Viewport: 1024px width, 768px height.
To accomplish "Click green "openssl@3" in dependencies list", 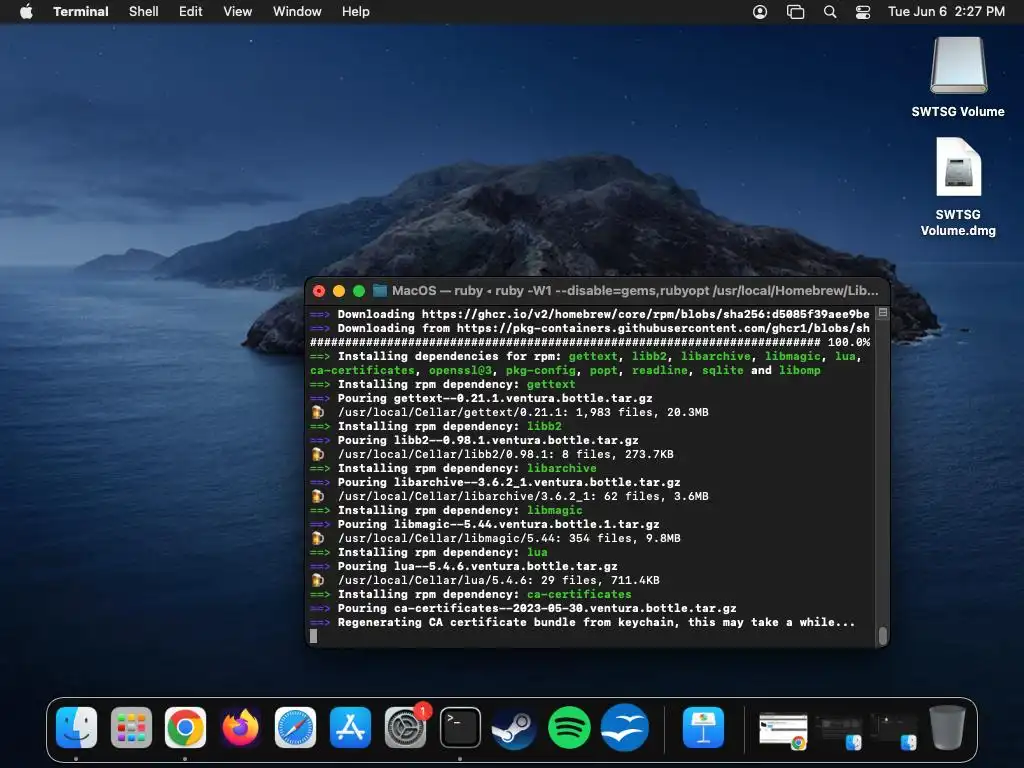I will pyautogui.click(x=460, y=370).
